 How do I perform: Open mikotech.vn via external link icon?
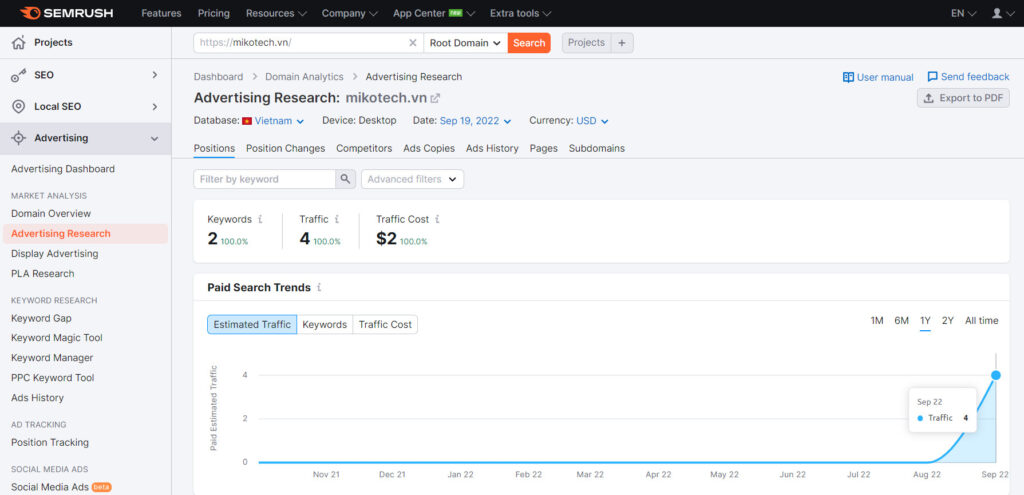click(x=435, y=98)
